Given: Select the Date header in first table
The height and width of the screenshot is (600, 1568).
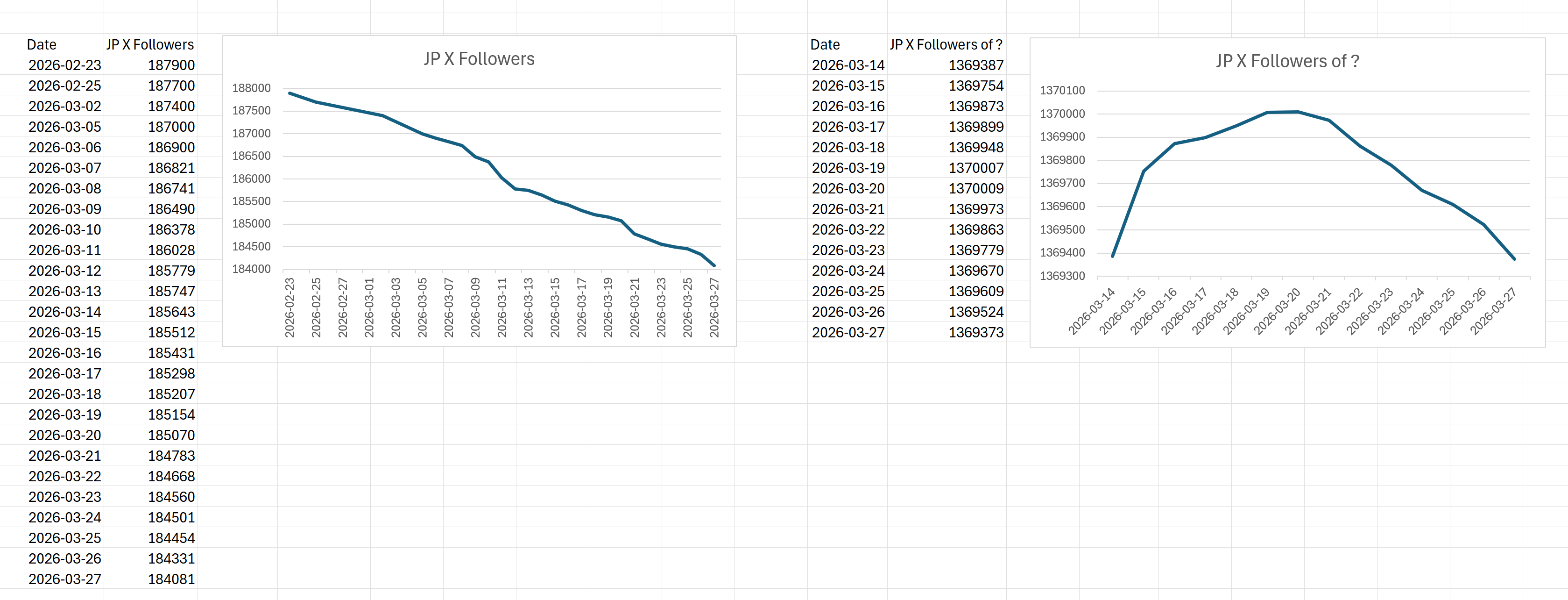Looking at the screenshot, I should coord(42,44).
